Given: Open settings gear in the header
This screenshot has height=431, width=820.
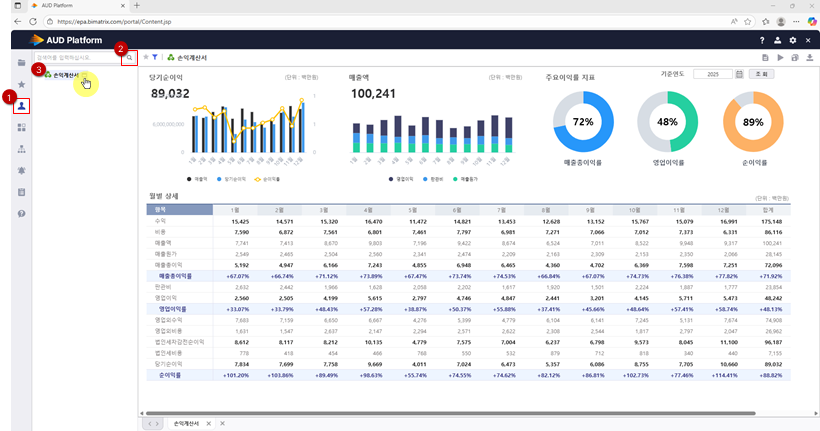Looking at the screenshot, I should click(793, 40).
